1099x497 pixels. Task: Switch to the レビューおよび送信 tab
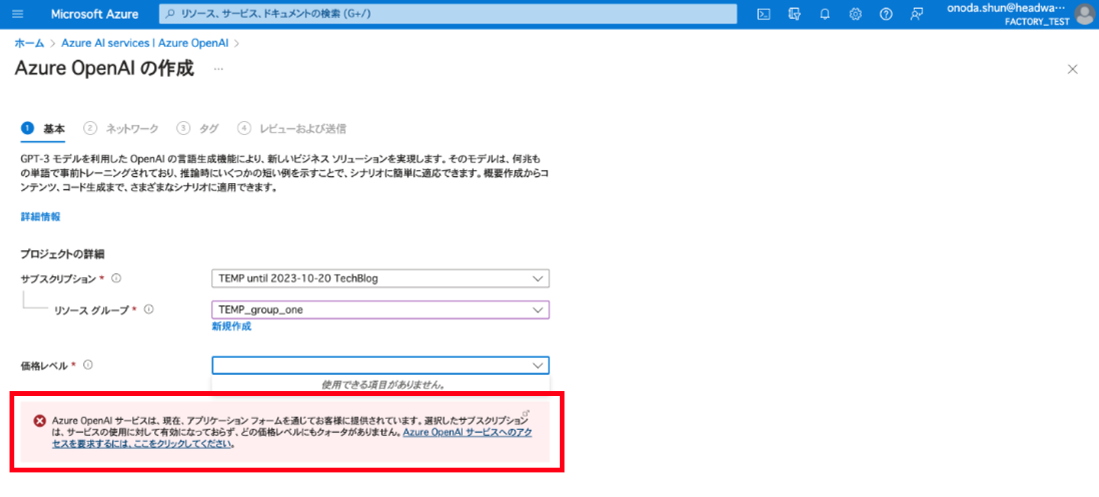click(x=291, y=128)
